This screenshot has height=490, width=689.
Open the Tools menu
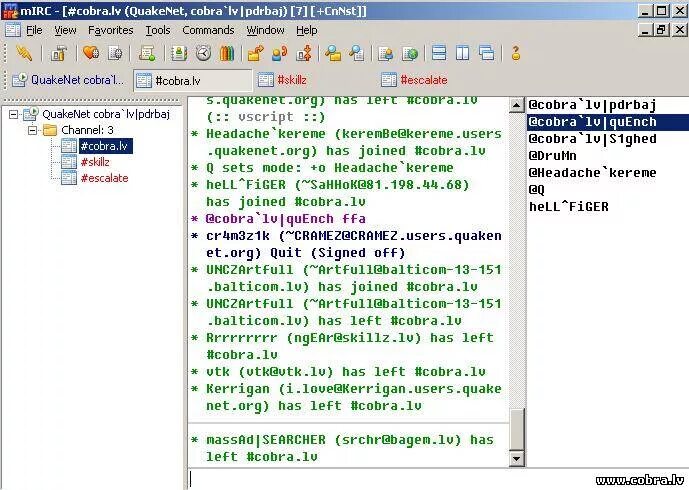click(x=158, y=30)
